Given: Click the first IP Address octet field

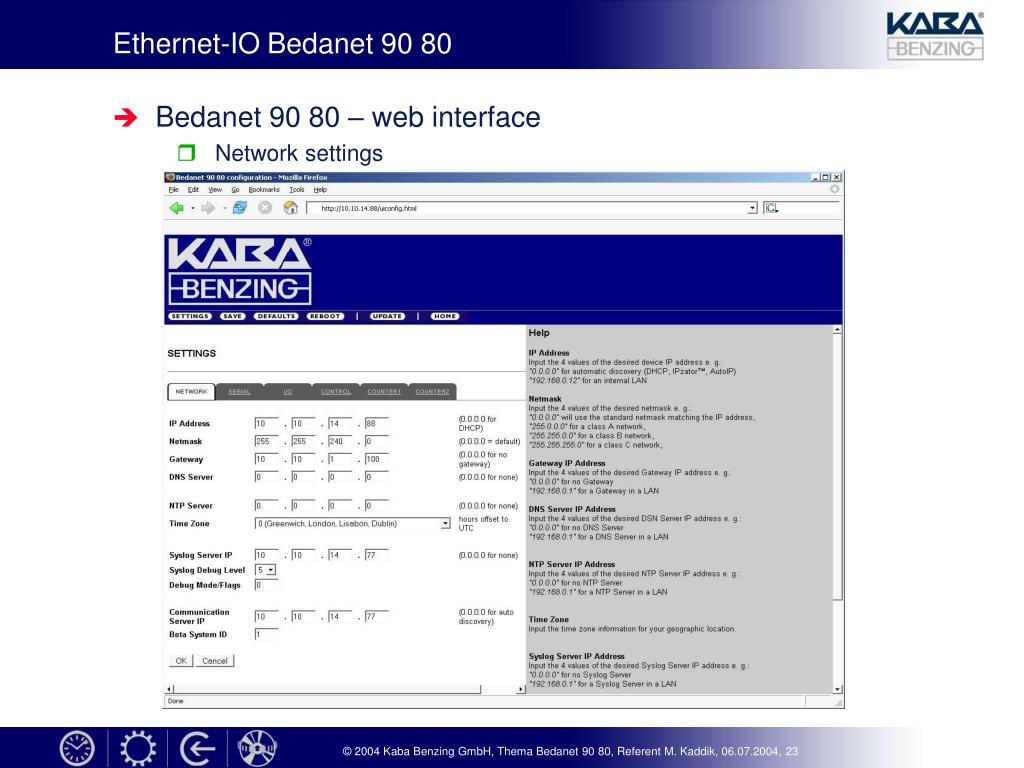Looking at the screenshot, I should point(266,423).
